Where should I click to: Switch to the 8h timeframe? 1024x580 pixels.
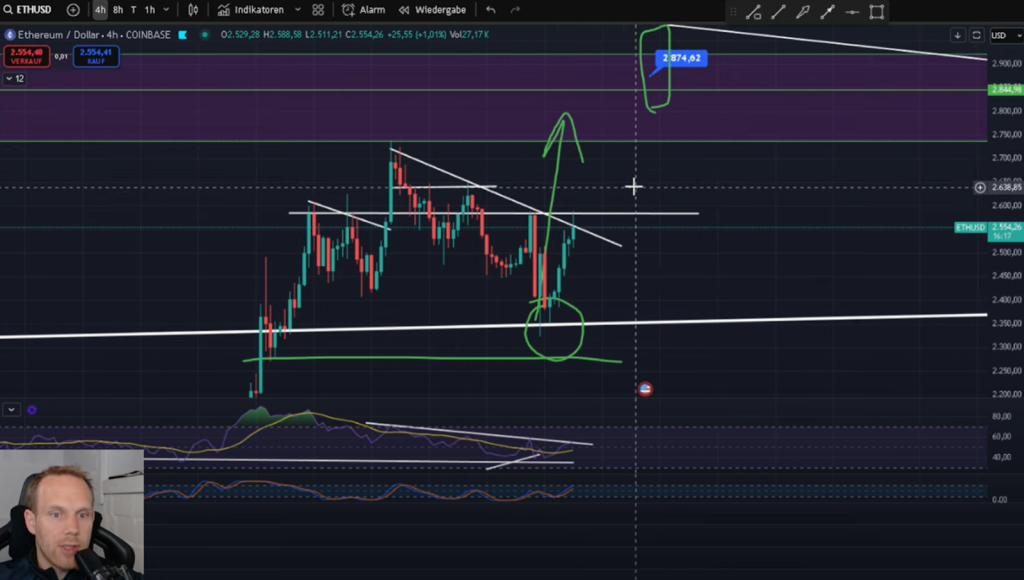(118, 10)
